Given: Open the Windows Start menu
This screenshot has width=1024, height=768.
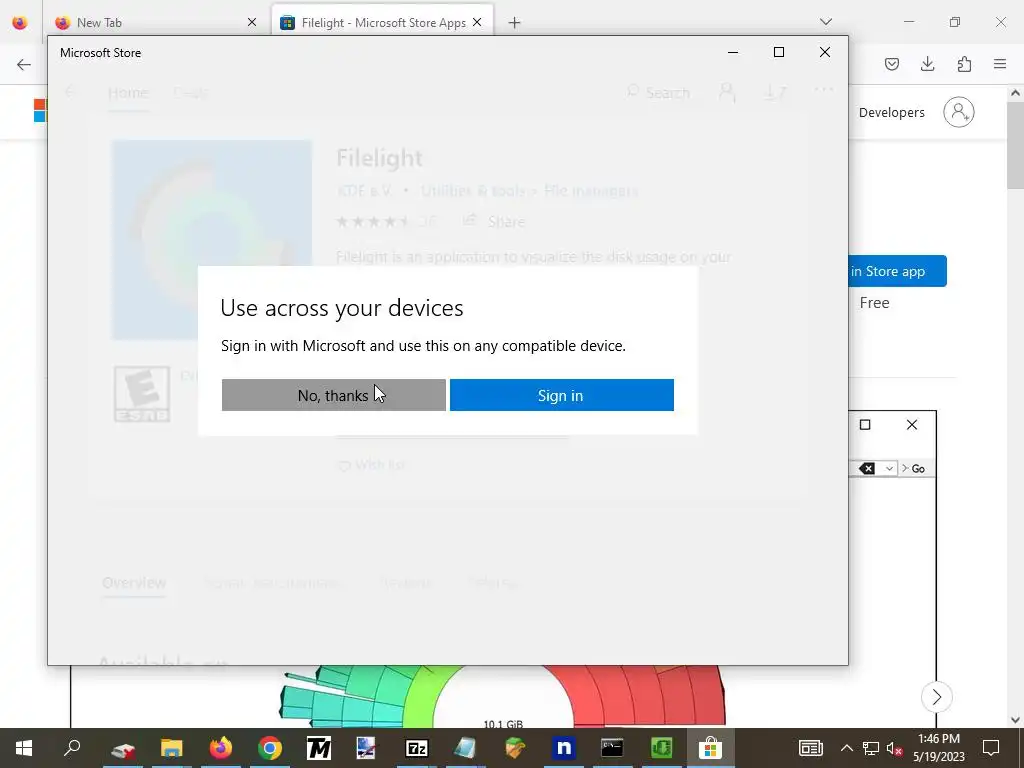Looking at the screenshot, I should (x=24, y=748).
